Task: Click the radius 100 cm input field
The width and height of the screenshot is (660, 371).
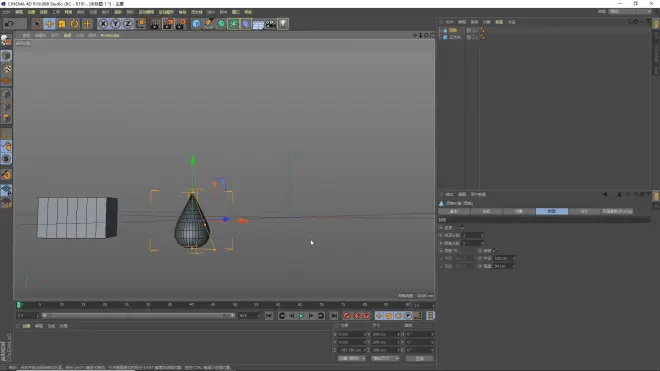Action: [504, 258]
